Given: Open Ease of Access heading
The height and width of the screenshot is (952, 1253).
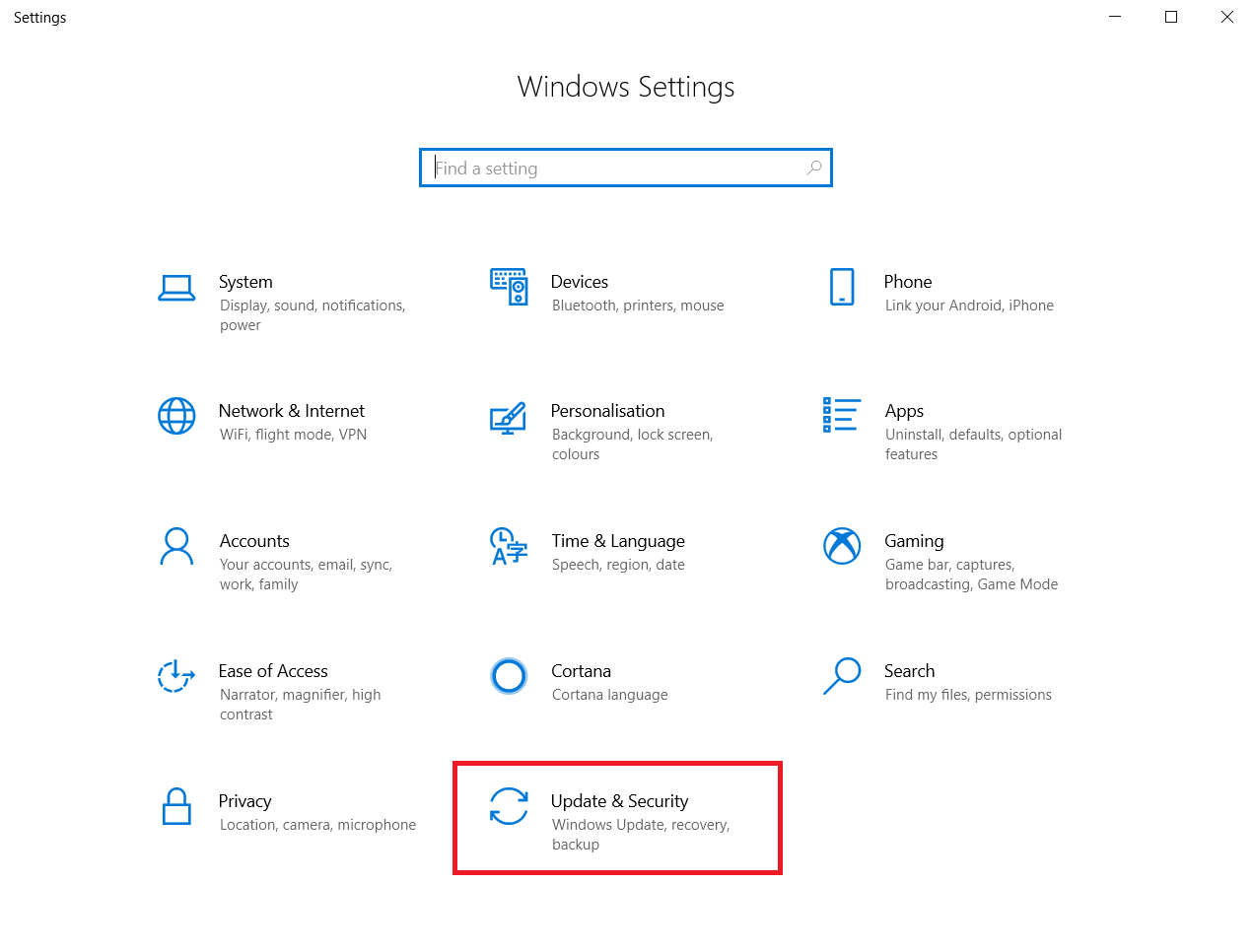Looking at the screenshot, I should point(273,671).
